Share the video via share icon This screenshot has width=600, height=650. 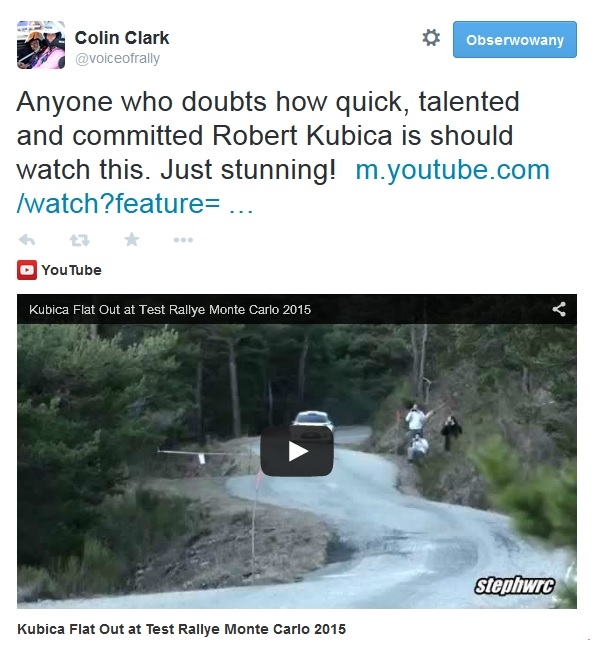[x=559, y=309]
